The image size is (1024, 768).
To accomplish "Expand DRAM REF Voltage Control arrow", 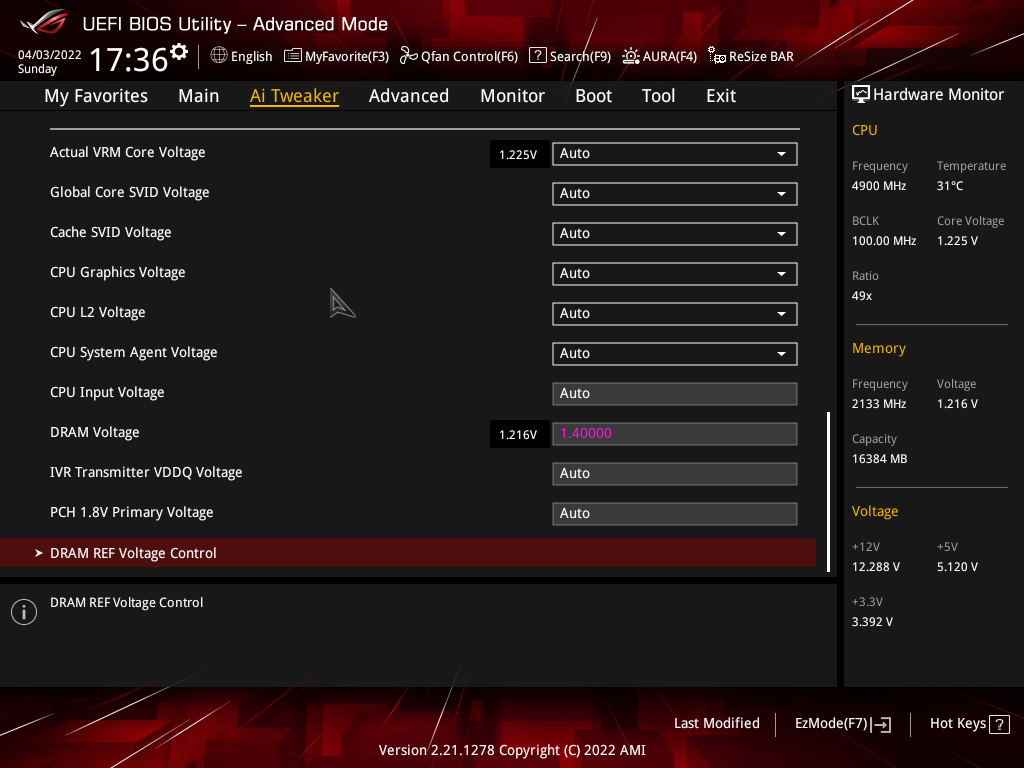I will 39,553.
